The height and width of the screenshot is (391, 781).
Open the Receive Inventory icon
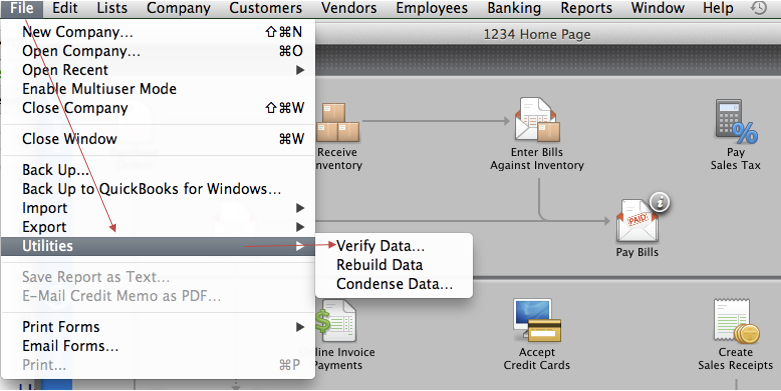(338, 123)
